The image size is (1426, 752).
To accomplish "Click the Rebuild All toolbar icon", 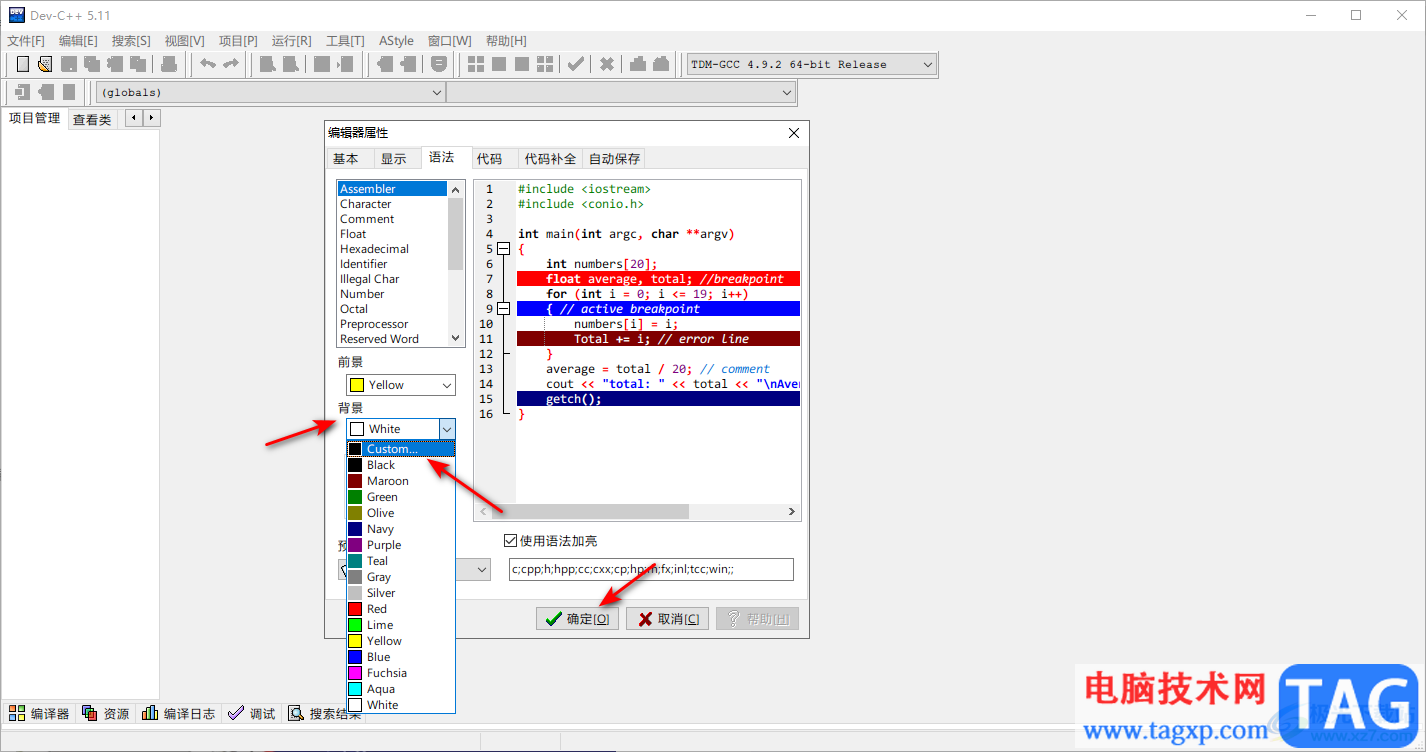I will point(545,64).
